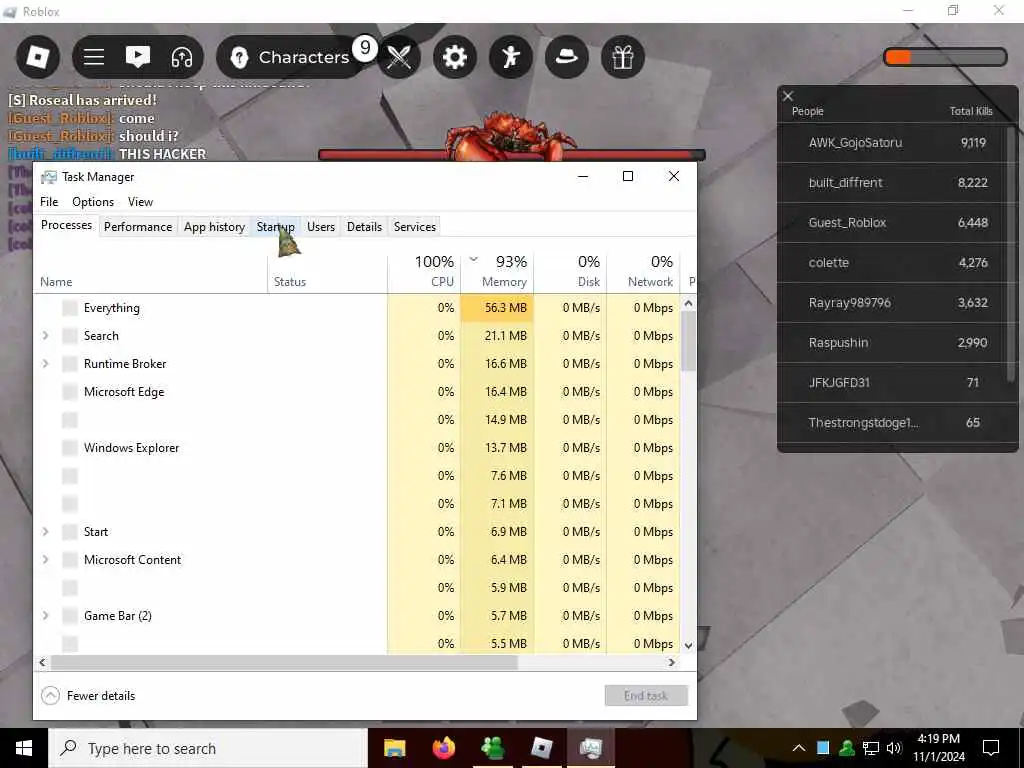The image size is (1024, 768).
Task: Expand the Microsoft Content process group
Action: click(45, 560)
